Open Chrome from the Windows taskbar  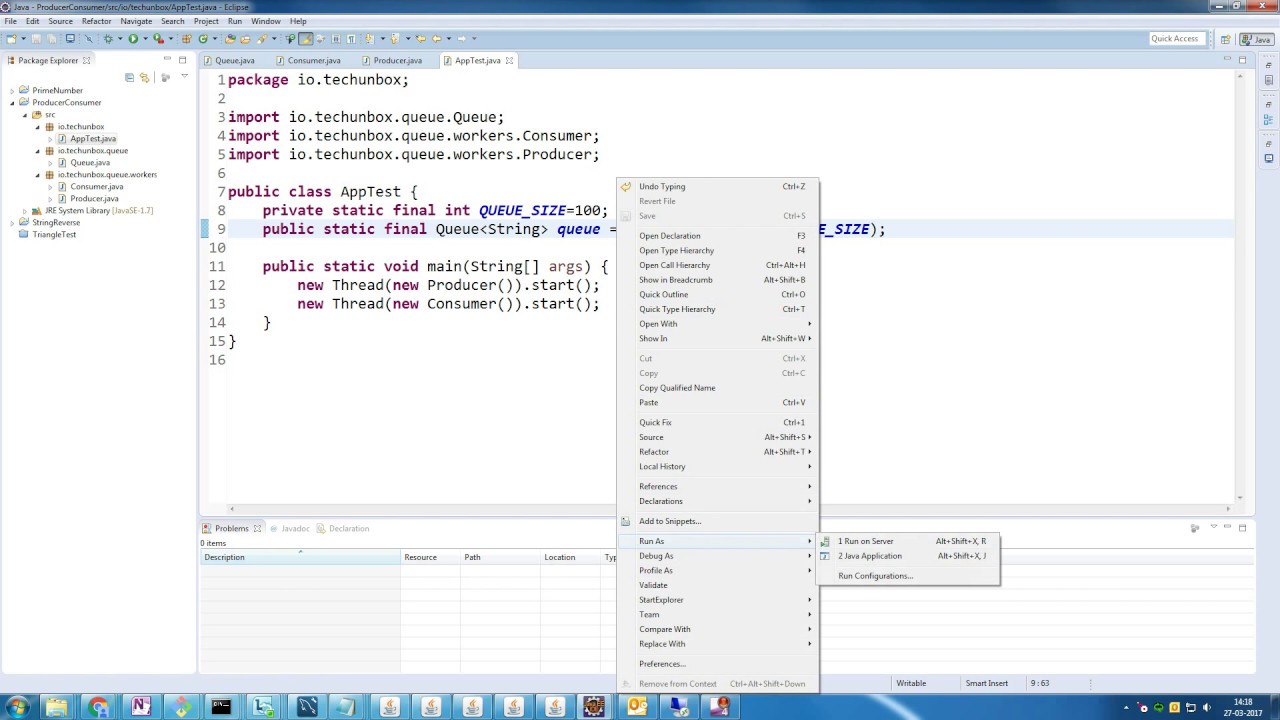[x=98, y=707]
